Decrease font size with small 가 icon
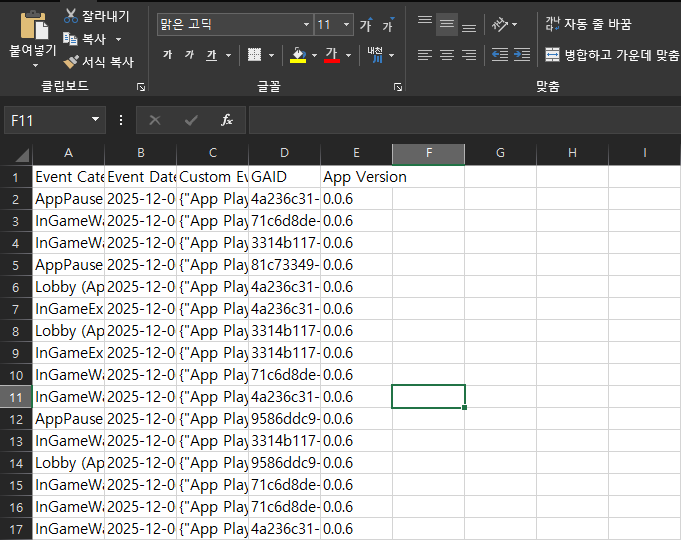The height and width of the screenshot is (540, 681). 389,25
